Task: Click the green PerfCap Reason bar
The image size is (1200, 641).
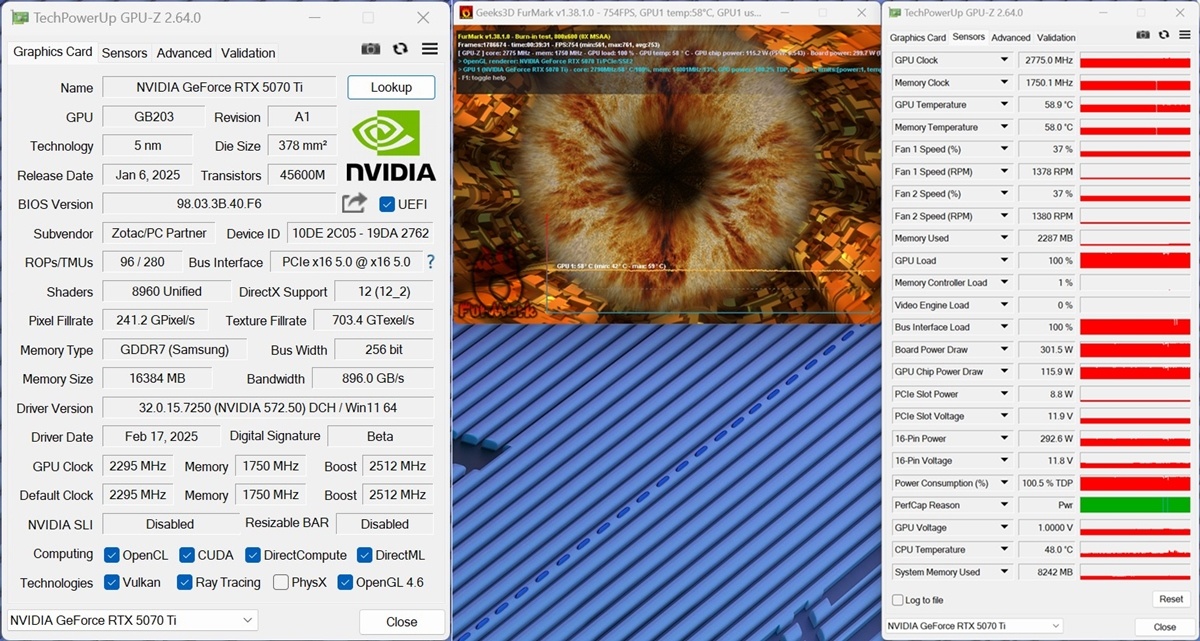Action: pyautogui.click(x=1134, y=505)
